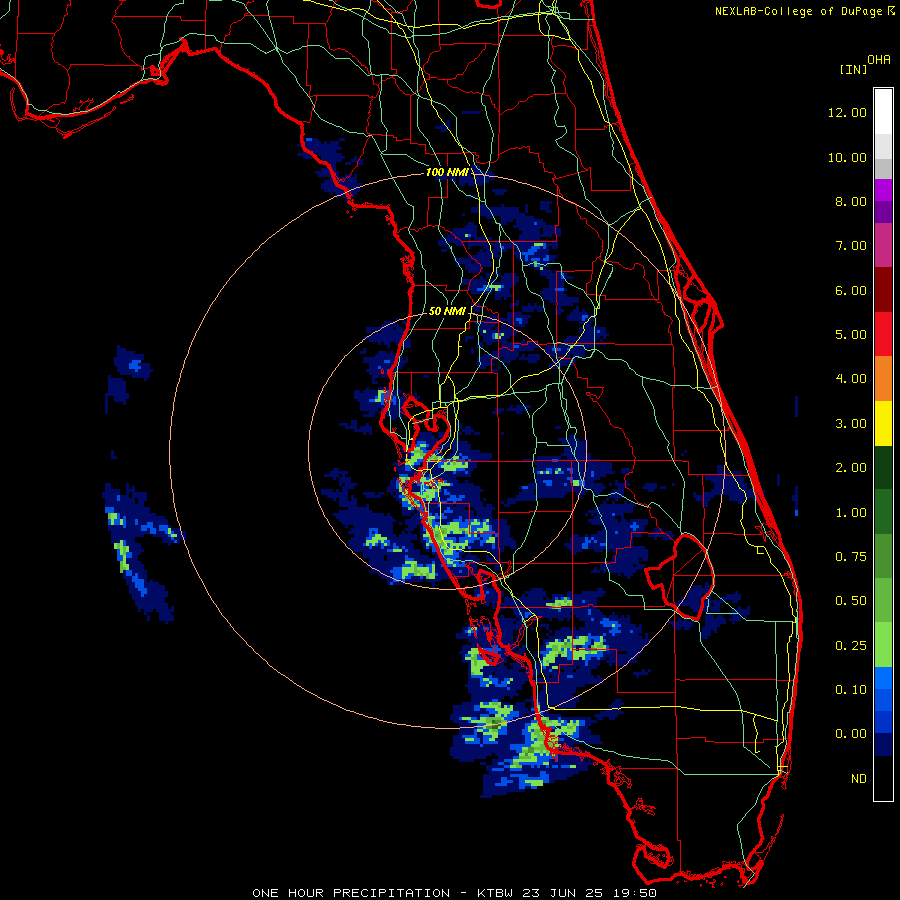Click the 4.00 legend value
Screen dimensions: 900x900
pos(851,379)
